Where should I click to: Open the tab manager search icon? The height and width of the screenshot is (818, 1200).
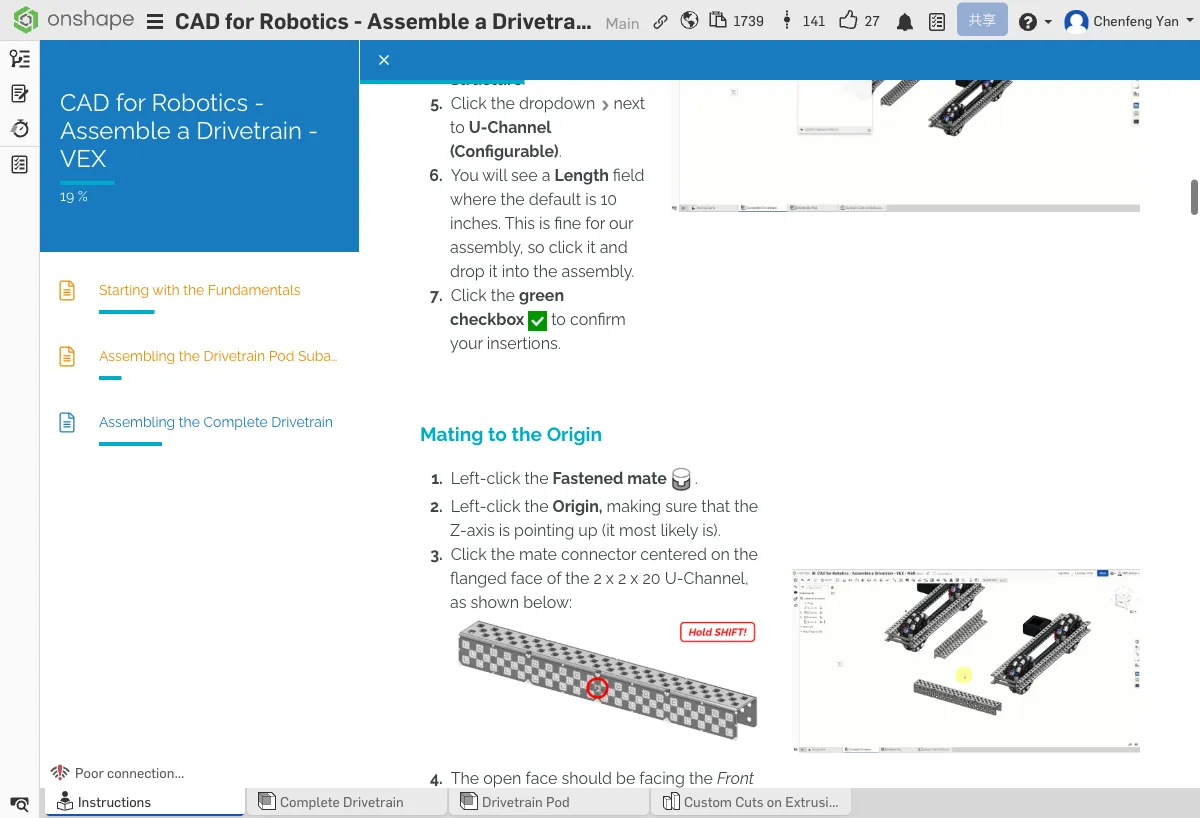click(x=19, y=803)
